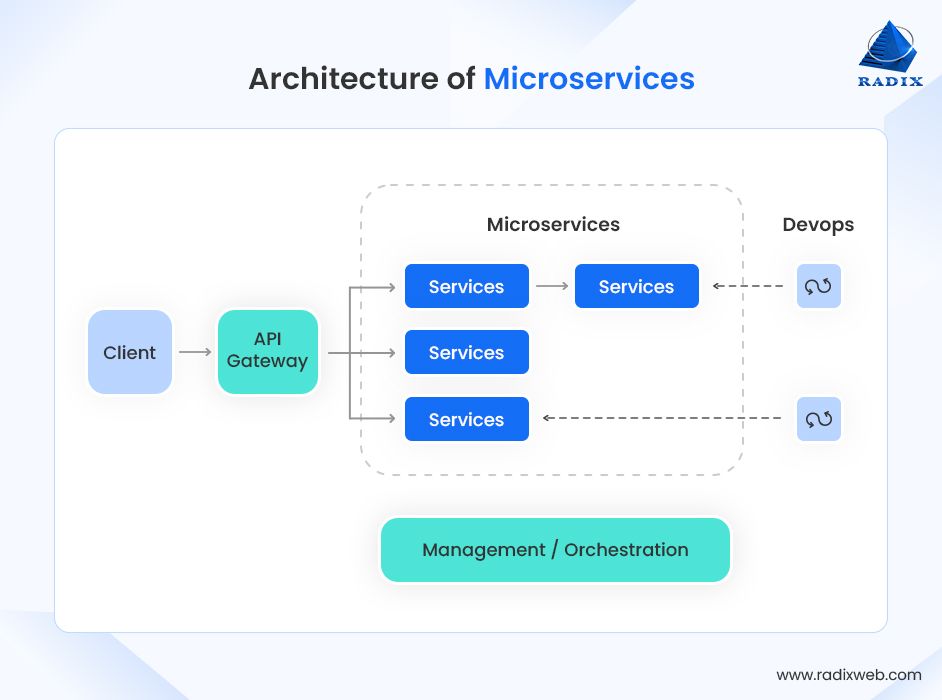942x700 pixels.
Task: Select the rightmost Services block
Action: click(636, 286)
